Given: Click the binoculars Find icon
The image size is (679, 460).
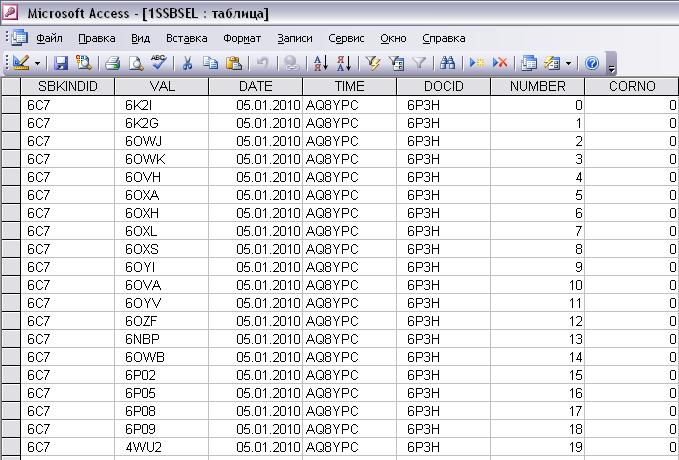Looking at the screenshot, I should [x=447, y=63].
